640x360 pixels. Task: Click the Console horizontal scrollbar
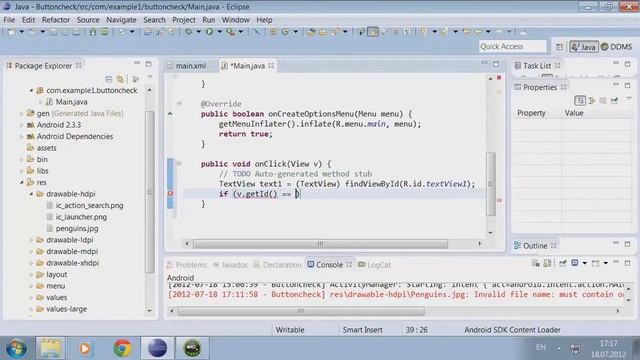[x=301, y=311]
